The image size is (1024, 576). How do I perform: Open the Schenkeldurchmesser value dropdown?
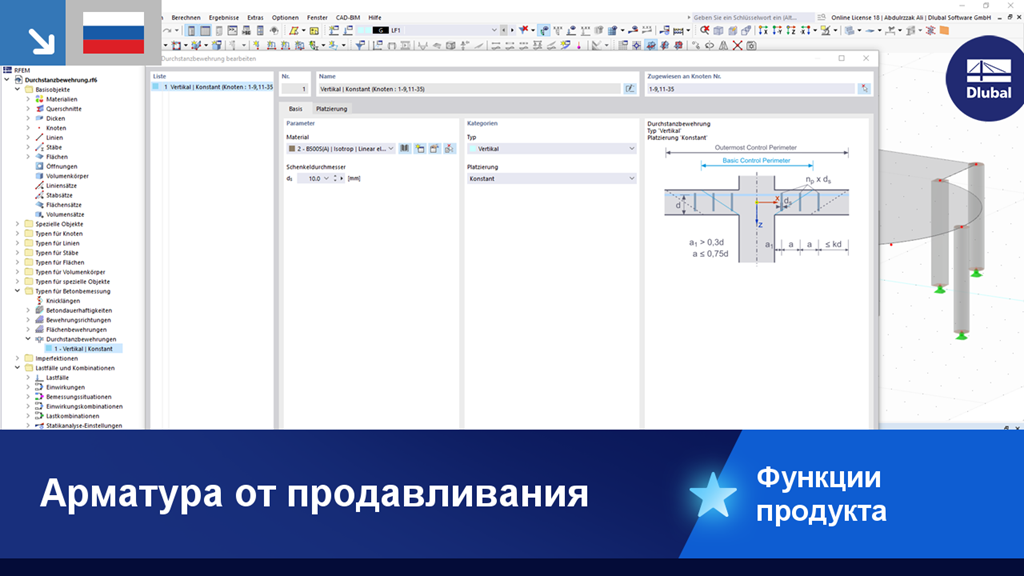327,178
